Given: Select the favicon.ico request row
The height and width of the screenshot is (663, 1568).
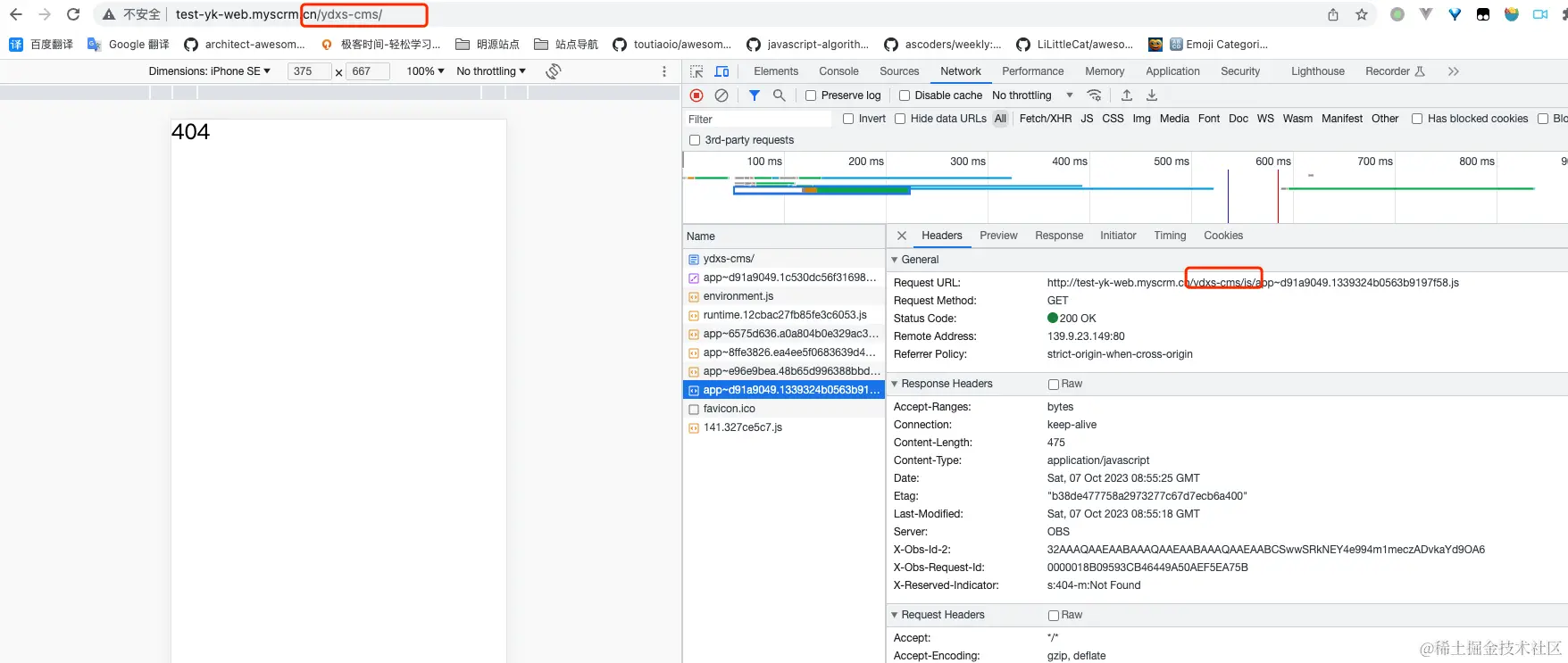Looking at the screenshot, I should pyautogui.click(x=784, y=409).
